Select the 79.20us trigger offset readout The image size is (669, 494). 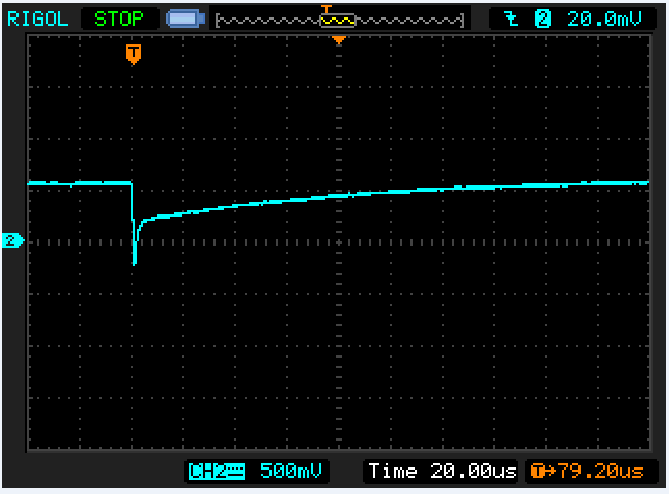(x=587, y=471)
